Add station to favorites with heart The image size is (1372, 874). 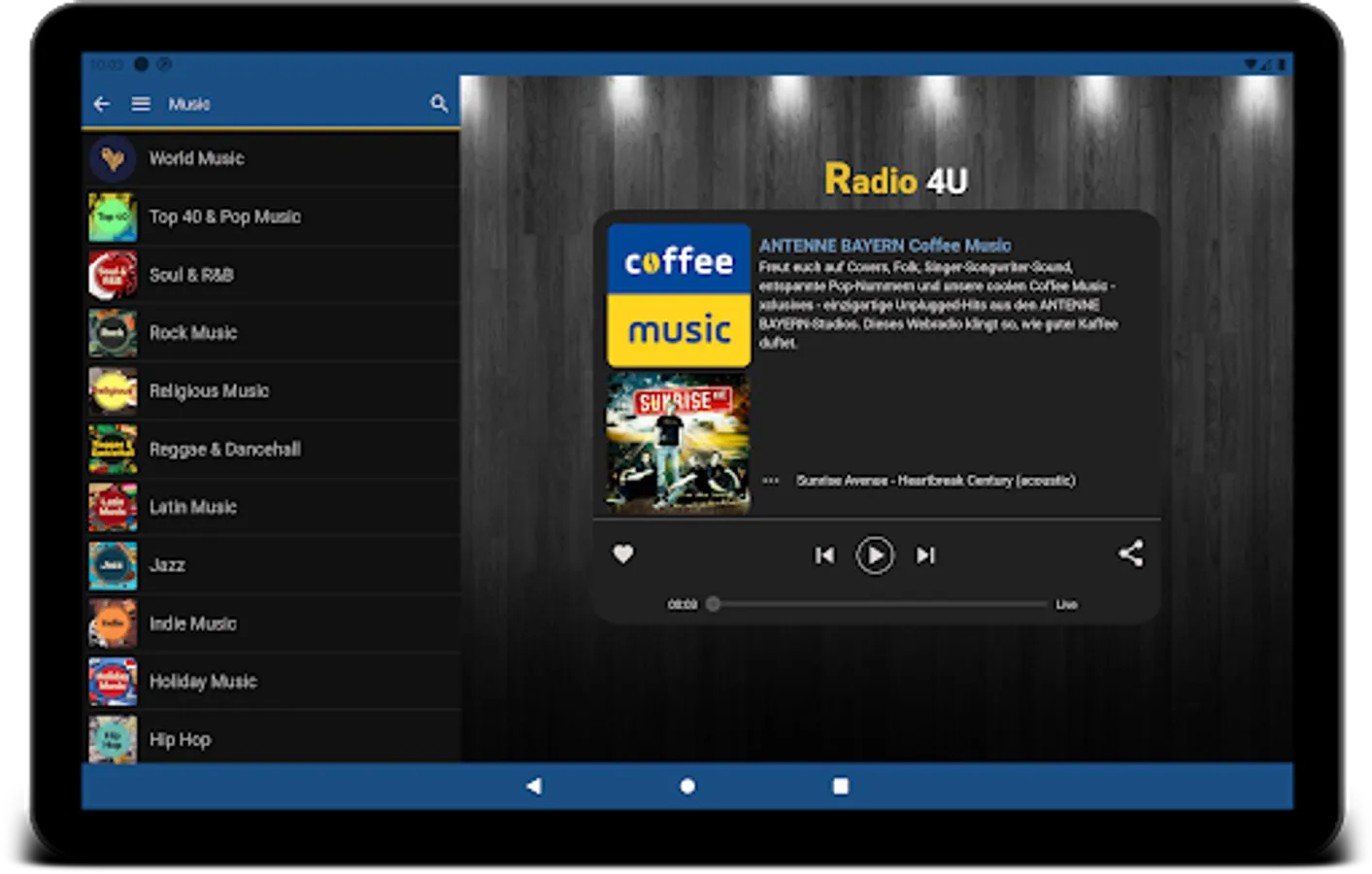click(623, 554)
